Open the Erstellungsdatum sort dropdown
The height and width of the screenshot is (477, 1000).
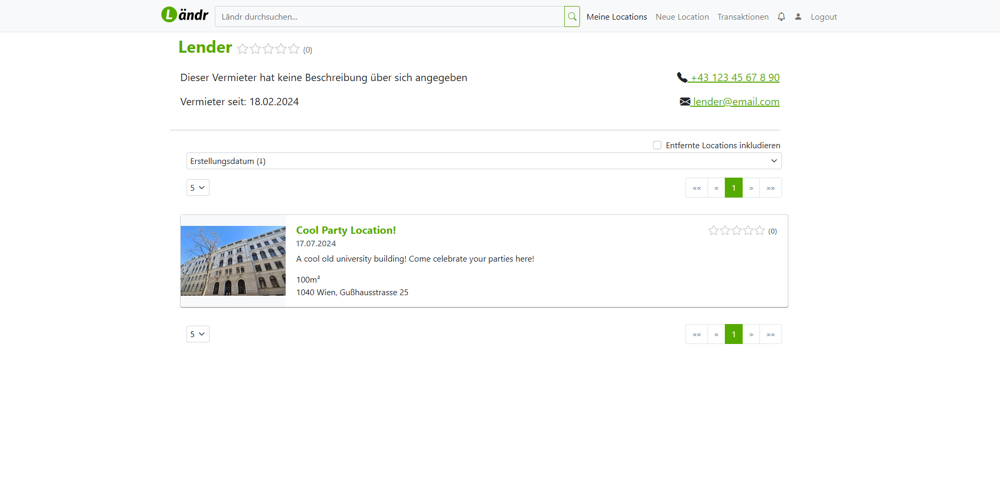pyautogui.click(x=484, y=161)
